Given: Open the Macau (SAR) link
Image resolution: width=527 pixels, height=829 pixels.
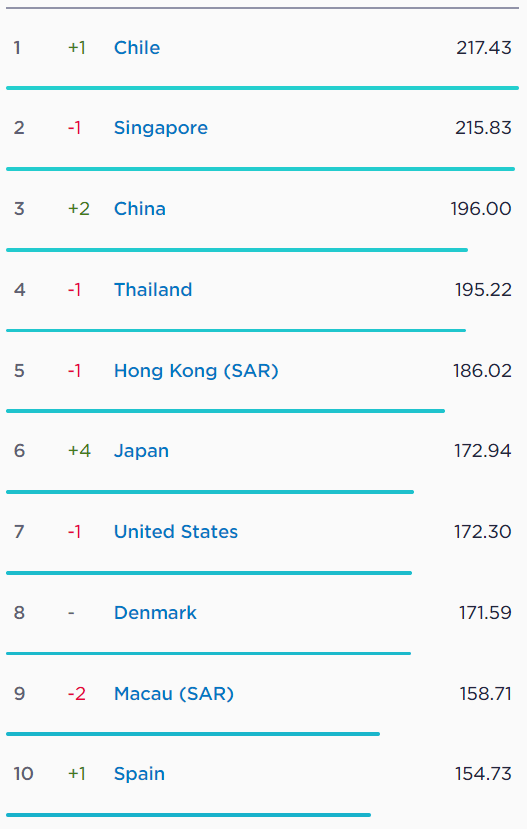Looking at the screenshot, I should pyautogui.click(x=174, y=694).
